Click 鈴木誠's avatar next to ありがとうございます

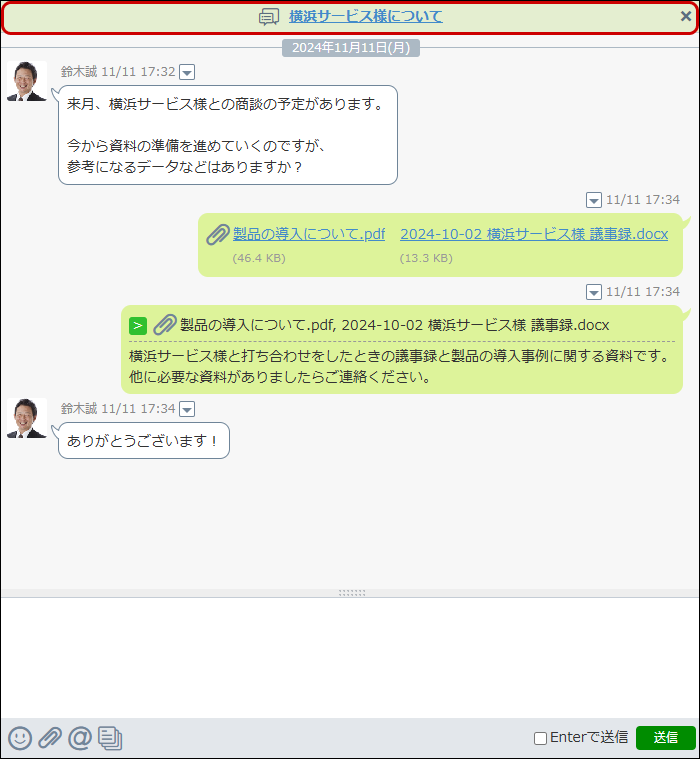(x=27, y=418)
